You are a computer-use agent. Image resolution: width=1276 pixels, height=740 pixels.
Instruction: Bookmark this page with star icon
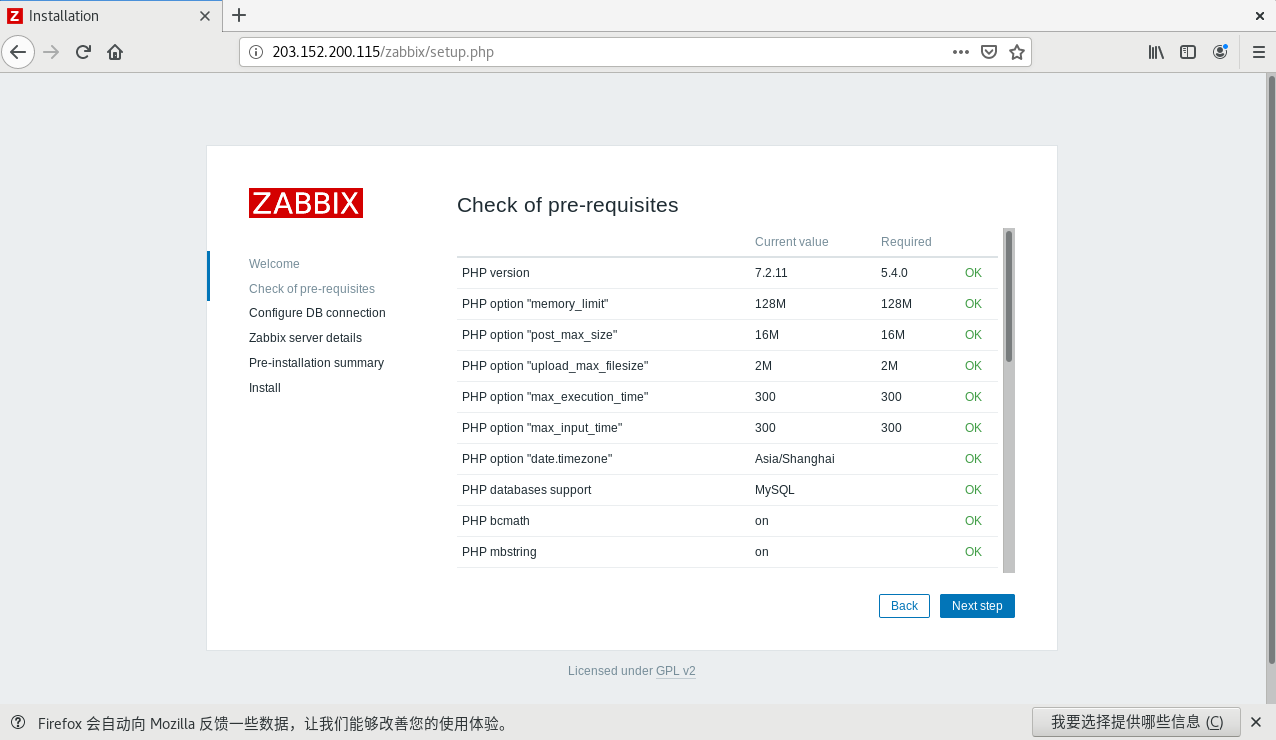pos(1017,52)
